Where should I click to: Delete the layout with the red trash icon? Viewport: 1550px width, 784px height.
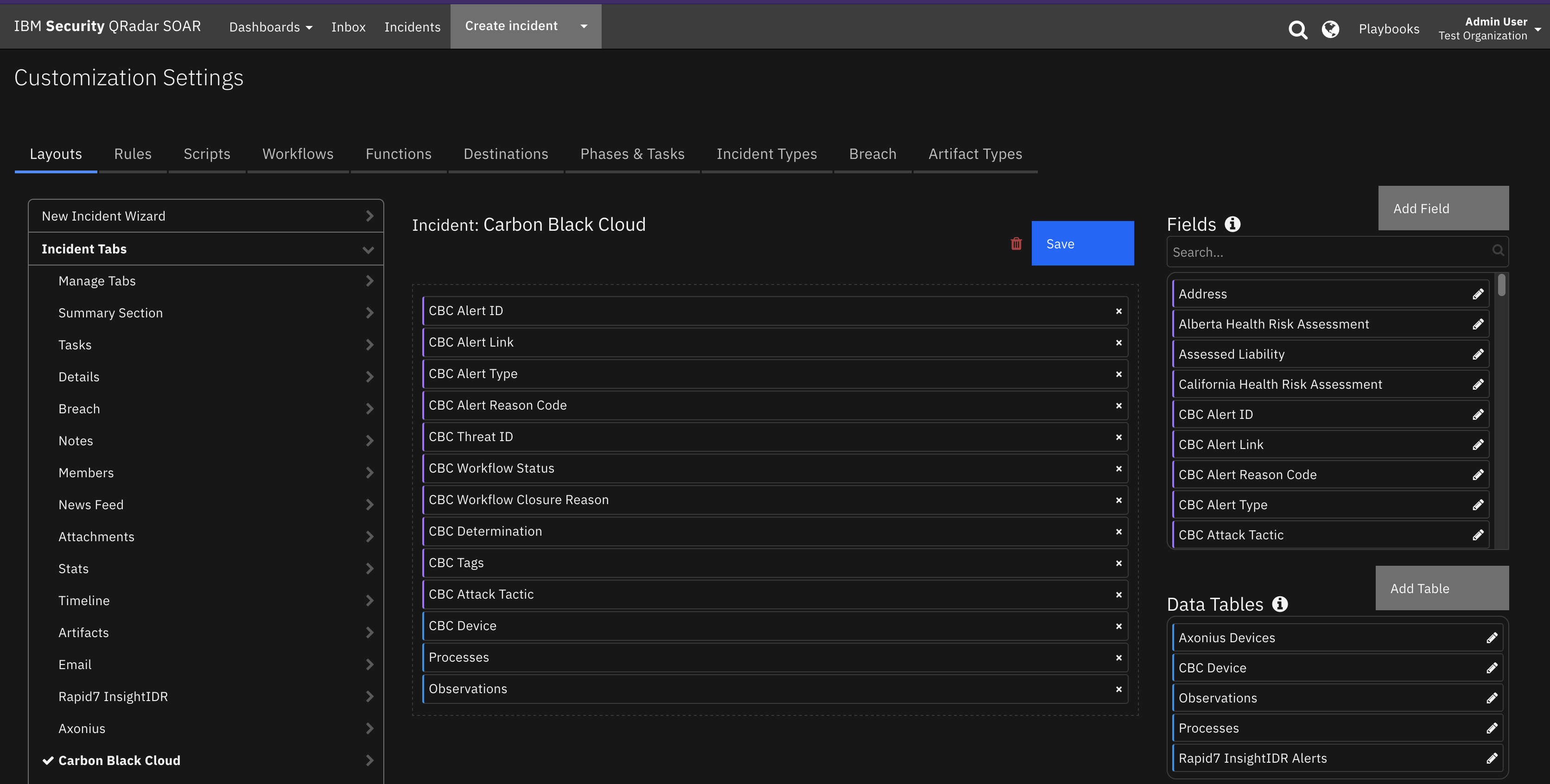click(x=1016, y=244)
